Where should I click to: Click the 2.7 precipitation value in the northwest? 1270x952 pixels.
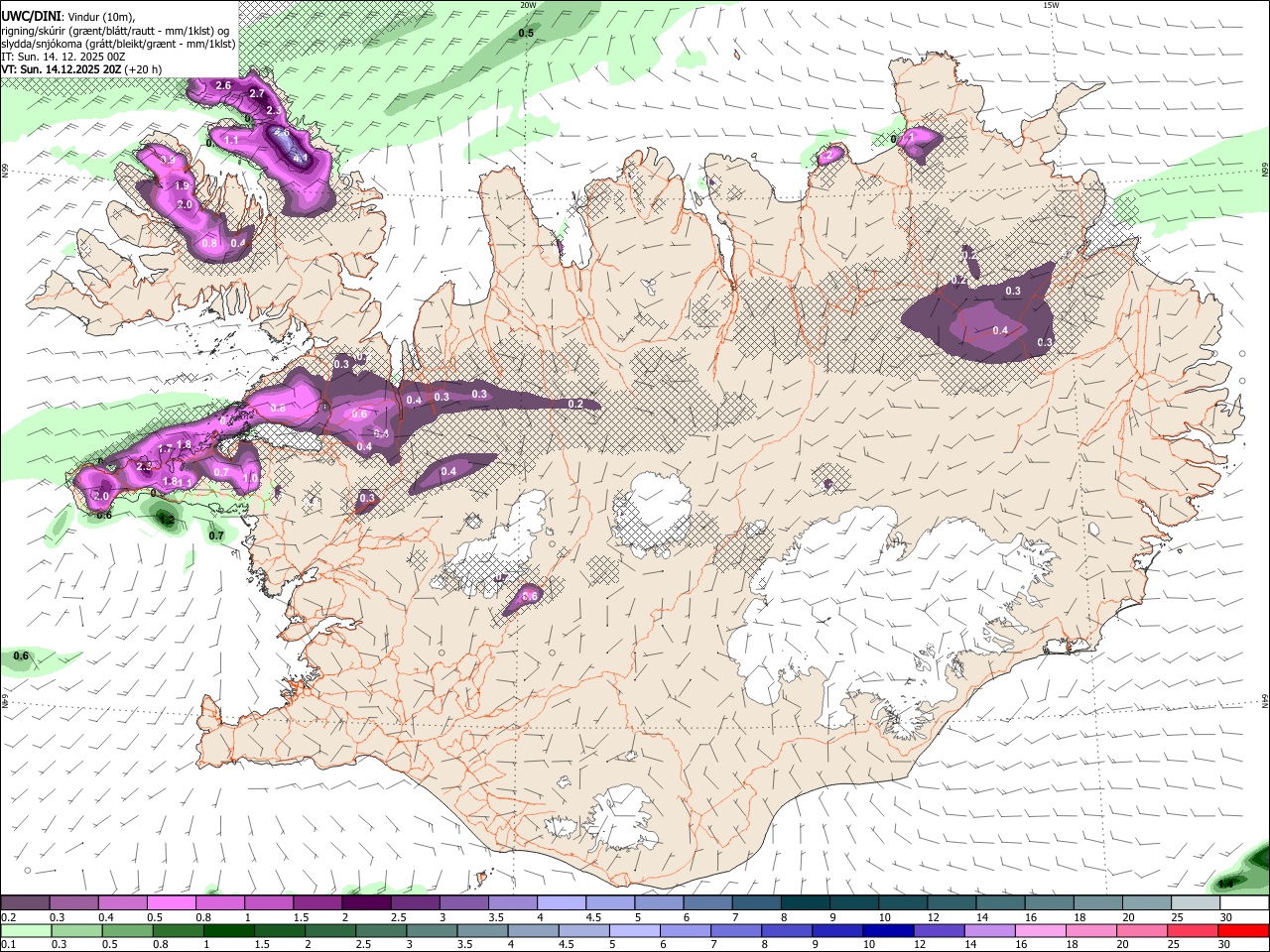[x=257, y=93]
